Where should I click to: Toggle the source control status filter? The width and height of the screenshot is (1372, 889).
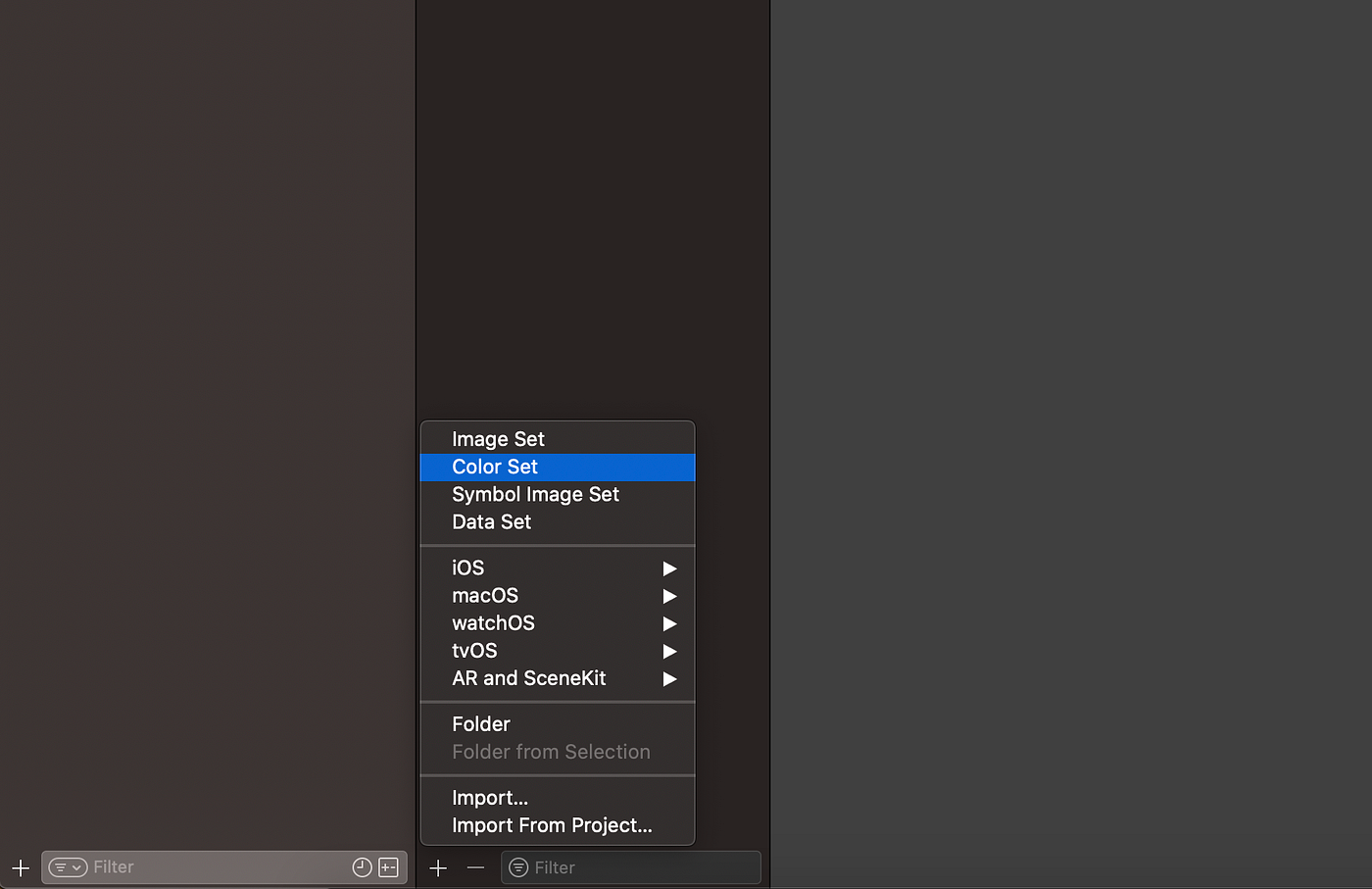[x=388, y=867]
